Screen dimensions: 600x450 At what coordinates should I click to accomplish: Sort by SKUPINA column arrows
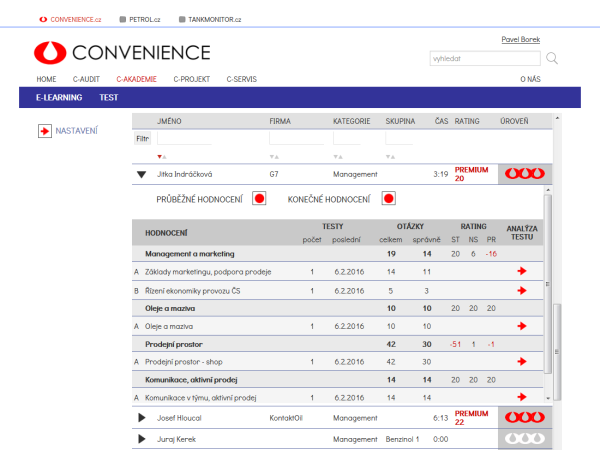390,157
